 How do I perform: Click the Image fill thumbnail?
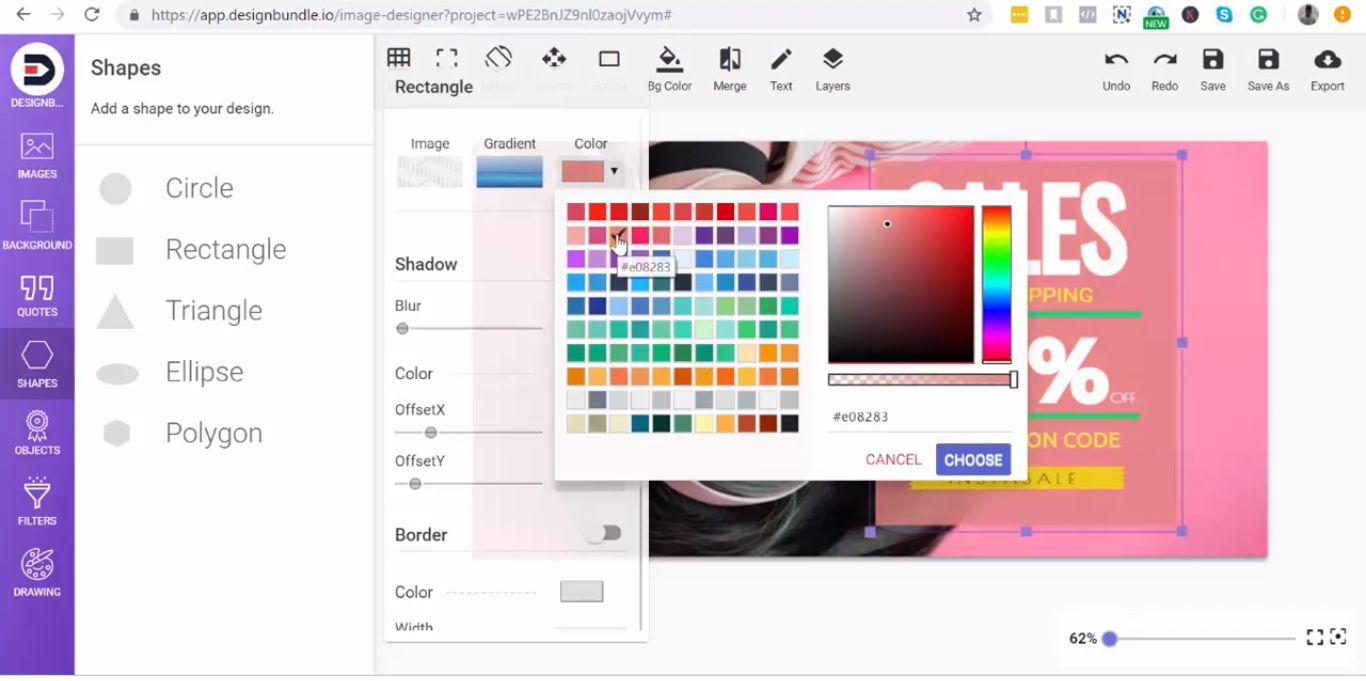click(x=430, y=171)
